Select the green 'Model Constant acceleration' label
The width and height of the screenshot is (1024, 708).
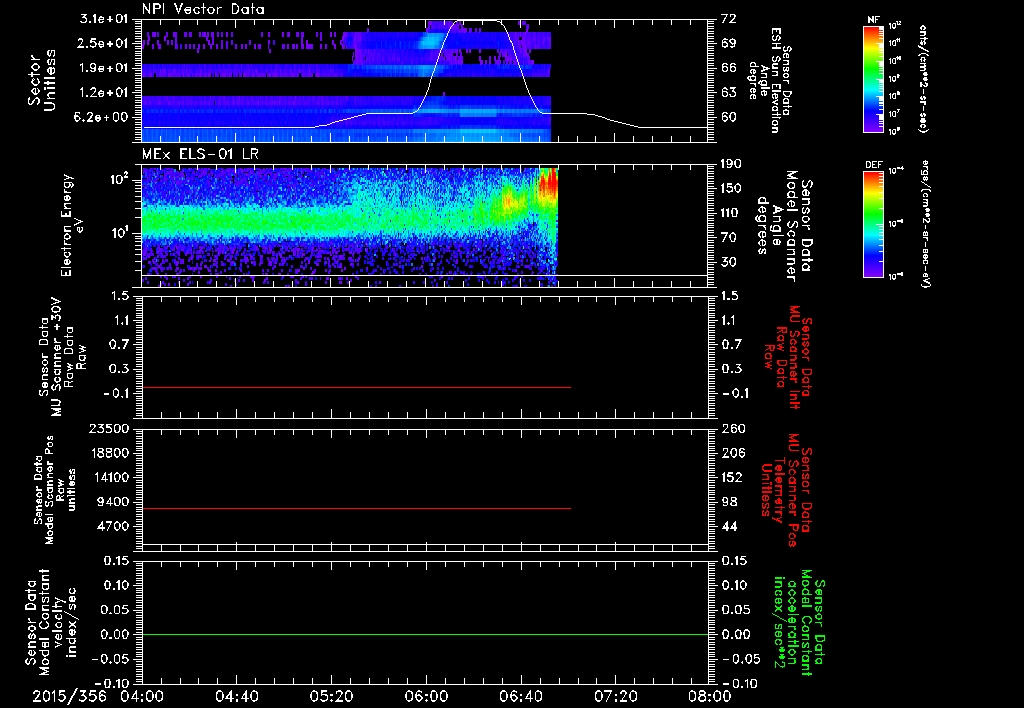click(799, 623)
